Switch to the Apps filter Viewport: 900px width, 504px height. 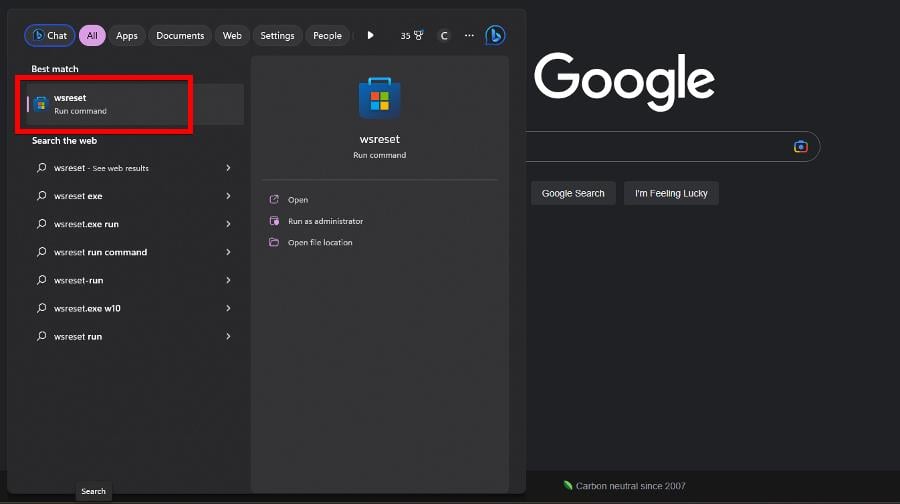point(127,36)
